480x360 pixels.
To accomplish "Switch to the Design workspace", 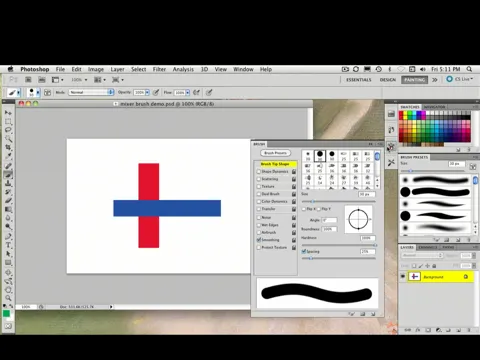I will coord(388,80).
